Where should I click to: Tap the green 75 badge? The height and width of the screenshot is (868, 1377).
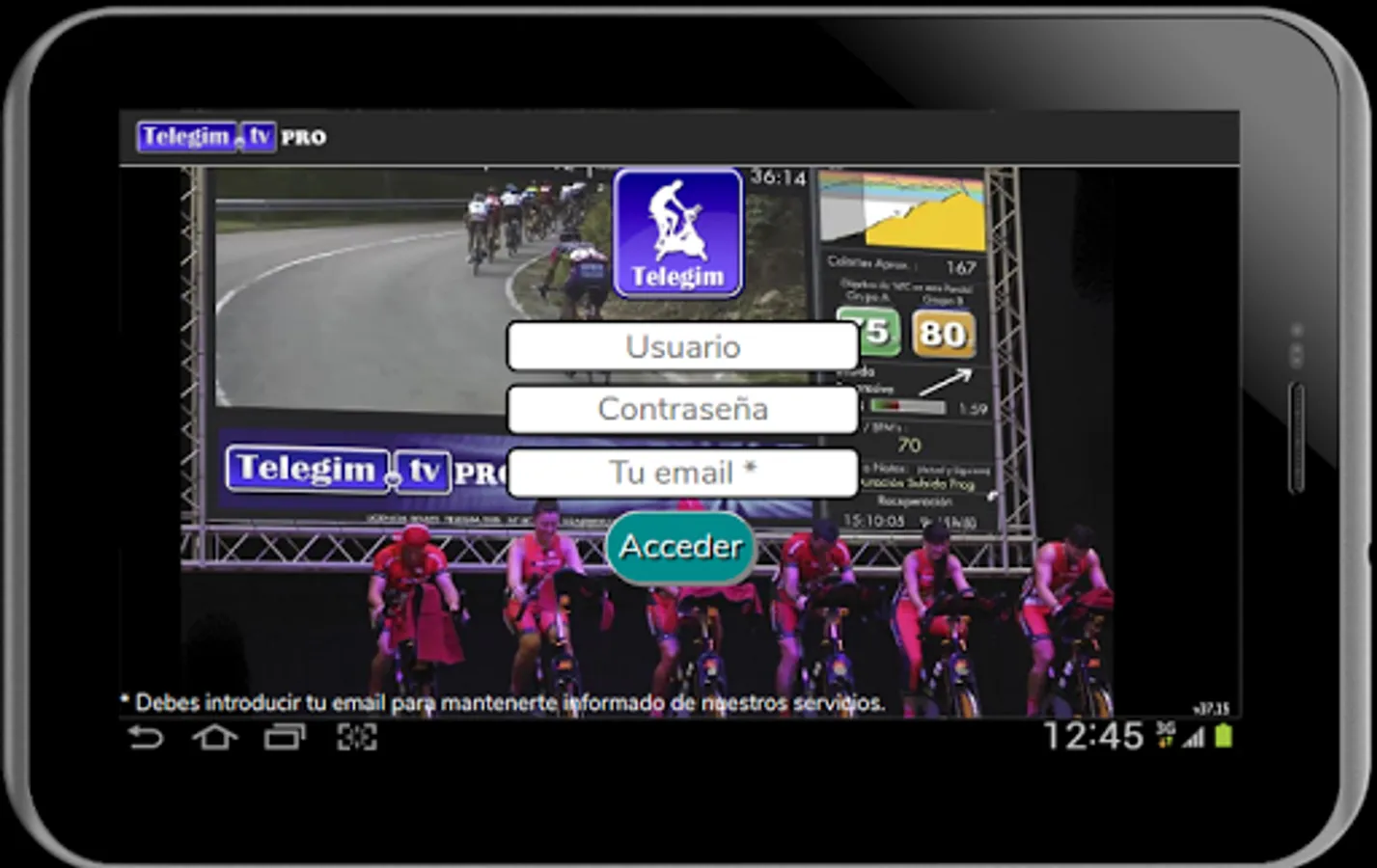[x=868, y=332]
